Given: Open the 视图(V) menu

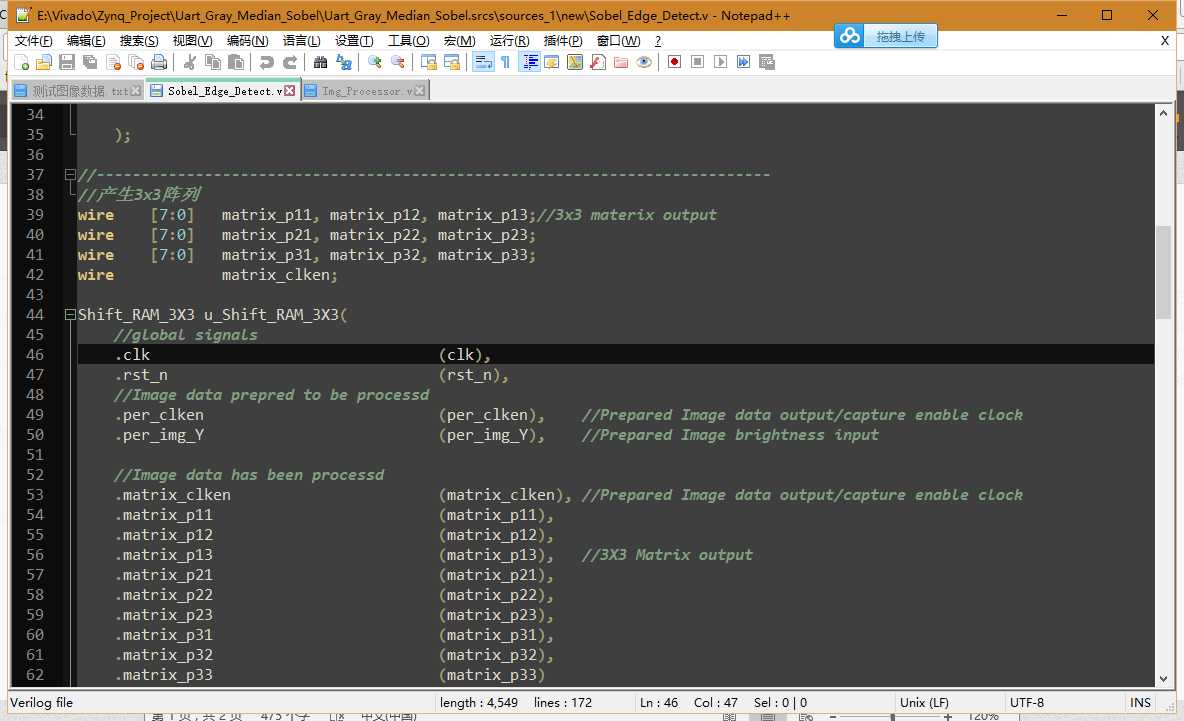Looking at the screenshot, I should (193, 41).
